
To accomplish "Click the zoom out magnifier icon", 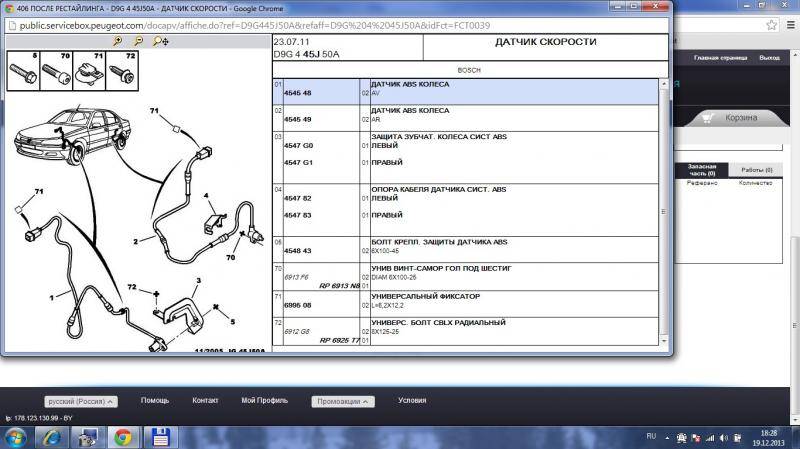I will pyautogui.click(x=139, y=41).
